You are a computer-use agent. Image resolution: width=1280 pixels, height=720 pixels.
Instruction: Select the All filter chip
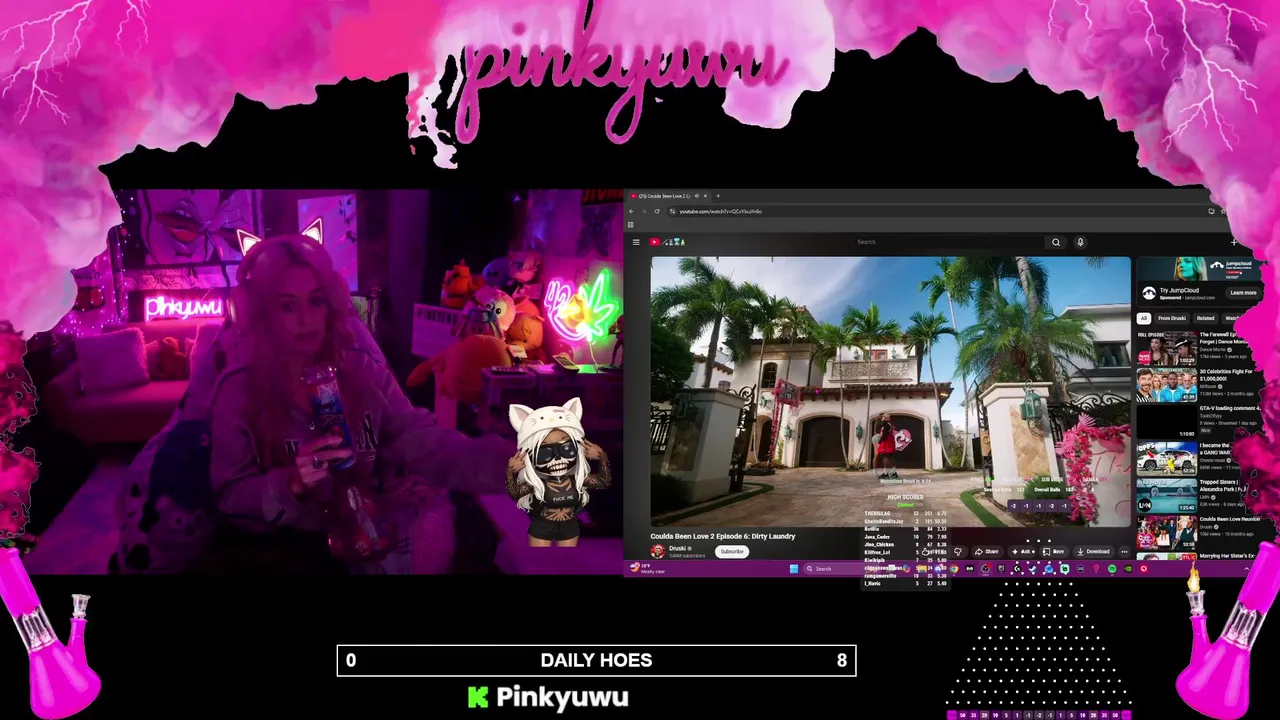[1144, 318]
